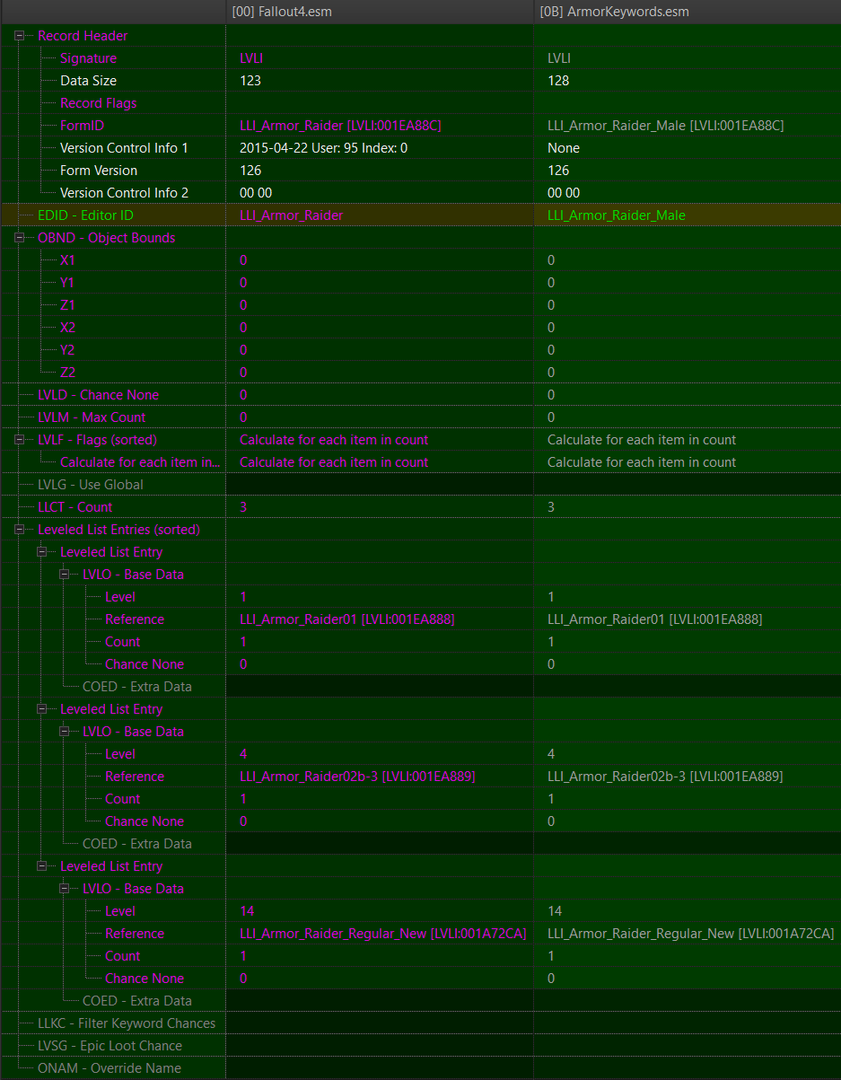This screenshot has width=841, height=1080.
Task: Collapse the OBND - Object Bounds node
Action: click(20, 238)
